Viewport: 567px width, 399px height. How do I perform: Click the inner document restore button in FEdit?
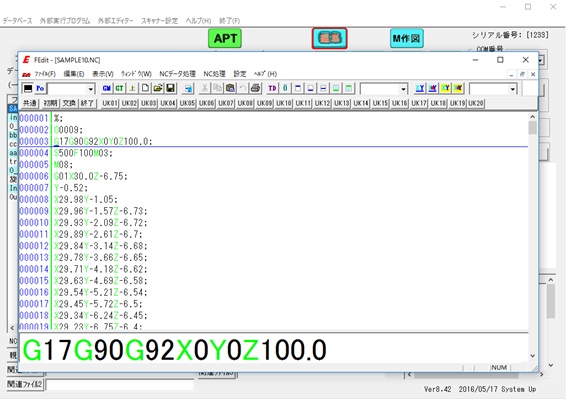522,74
